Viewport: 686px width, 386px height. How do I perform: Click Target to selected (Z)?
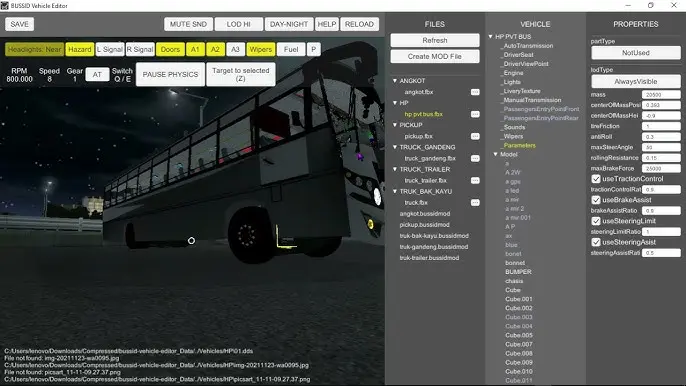241,74
